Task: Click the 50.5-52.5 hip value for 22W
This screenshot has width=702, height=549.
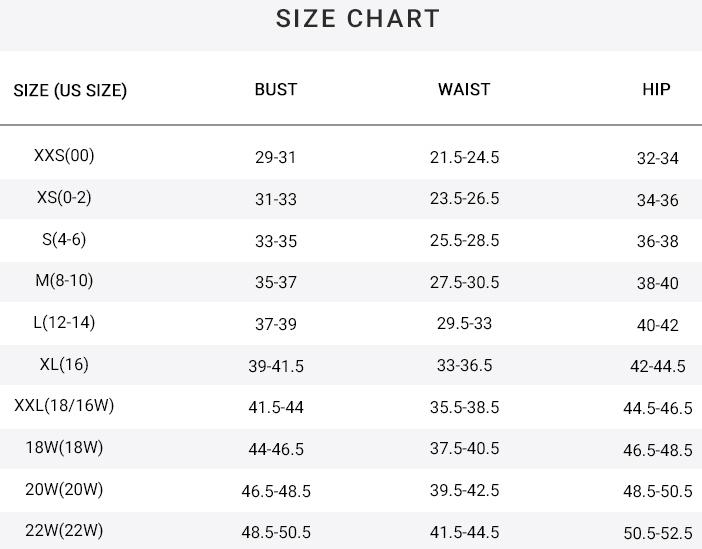Action: click(657, 533)
